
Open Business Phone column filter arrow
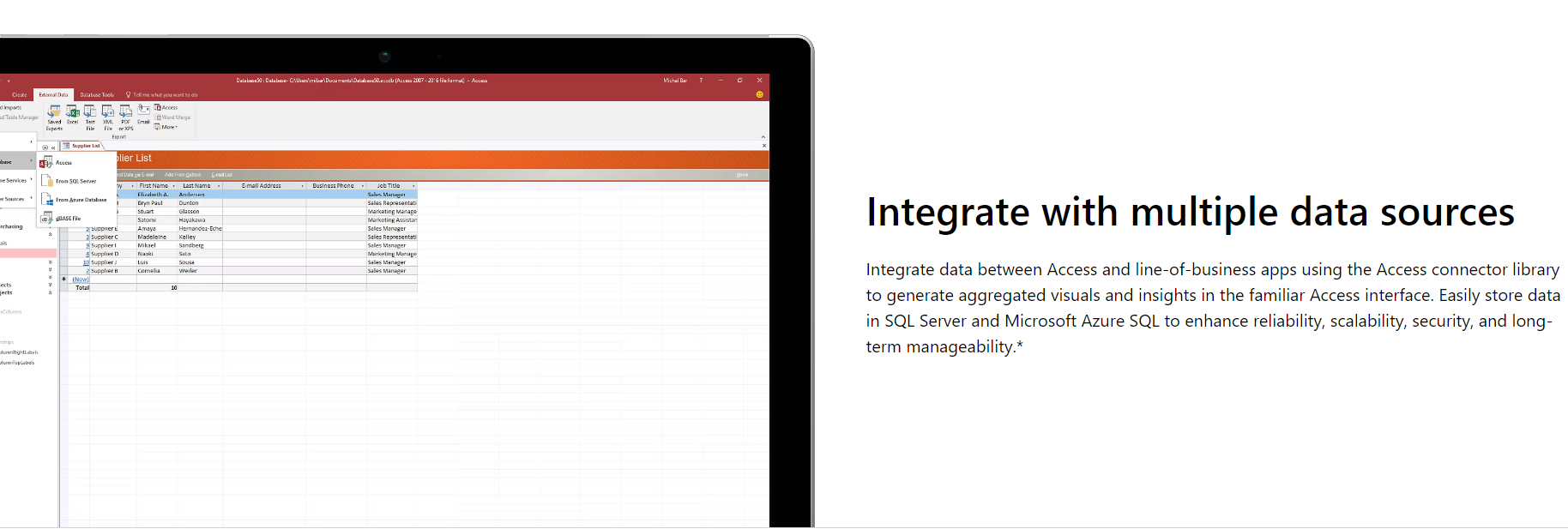coord(362,186)
